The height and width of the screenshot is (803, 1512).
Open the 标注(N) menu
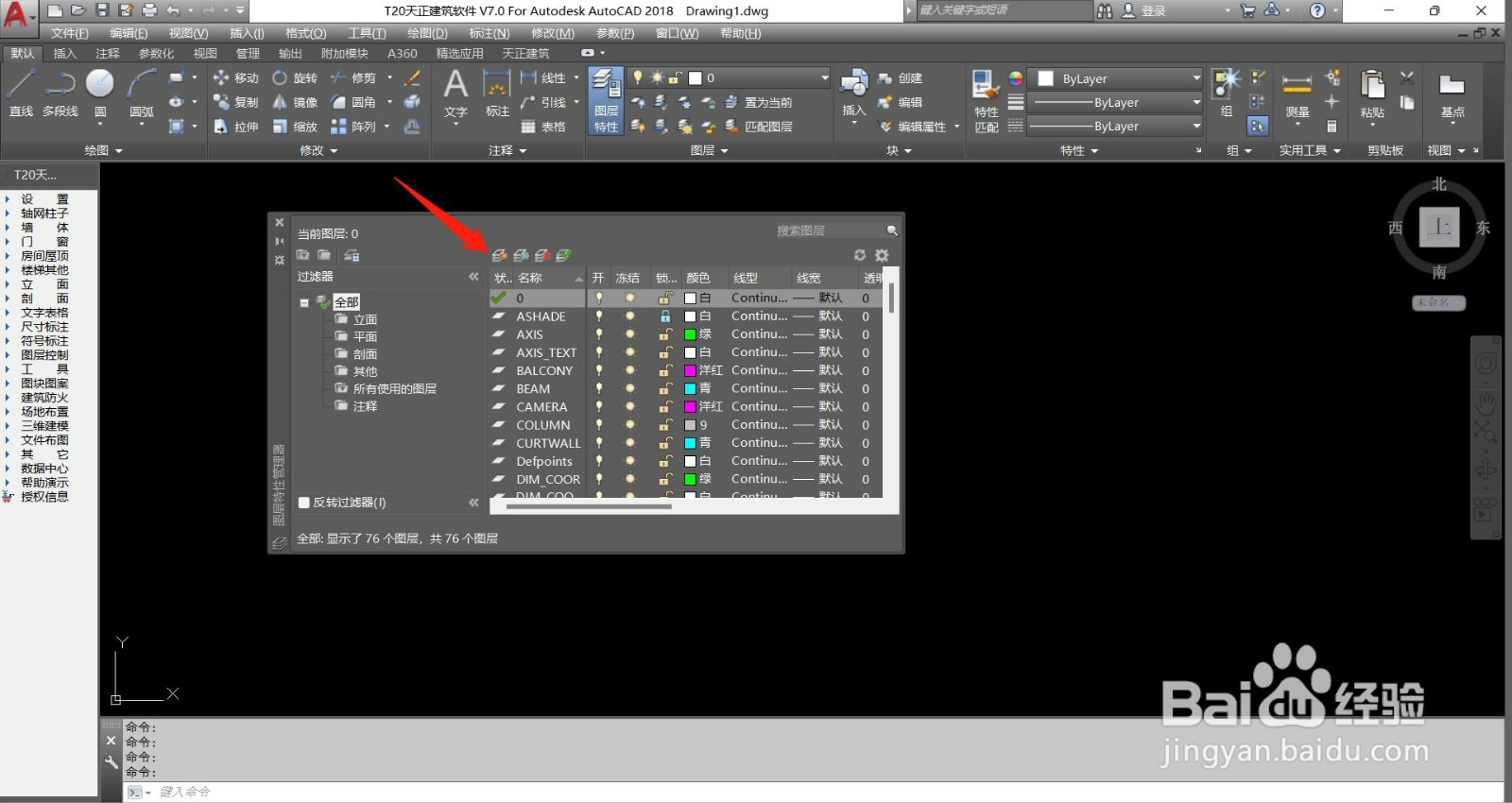tap(490, 33)
